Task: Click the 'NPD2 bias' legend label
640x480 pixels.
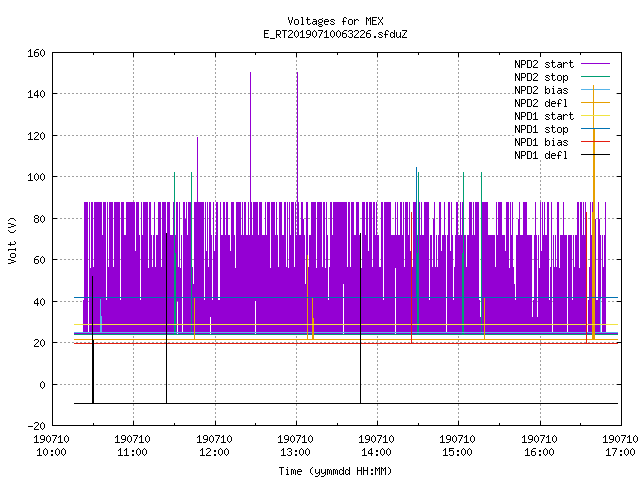Action: (541, 90)
